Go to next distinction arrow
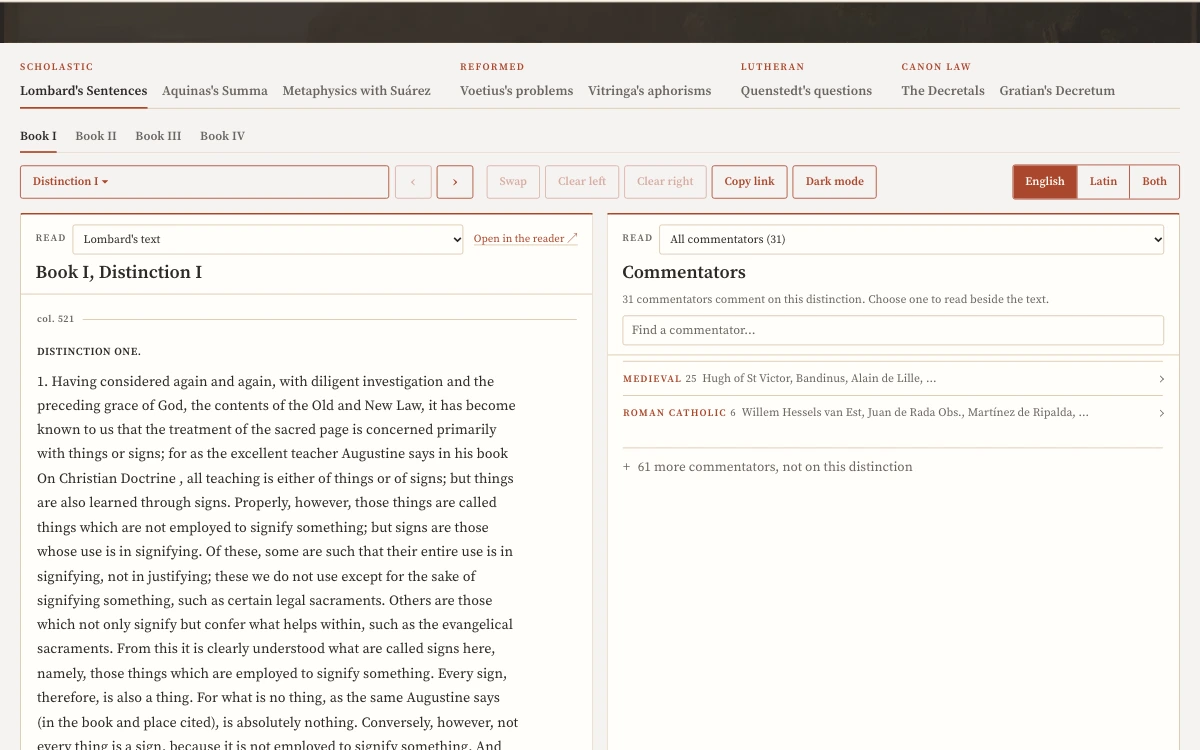 (x=455, y=182)
